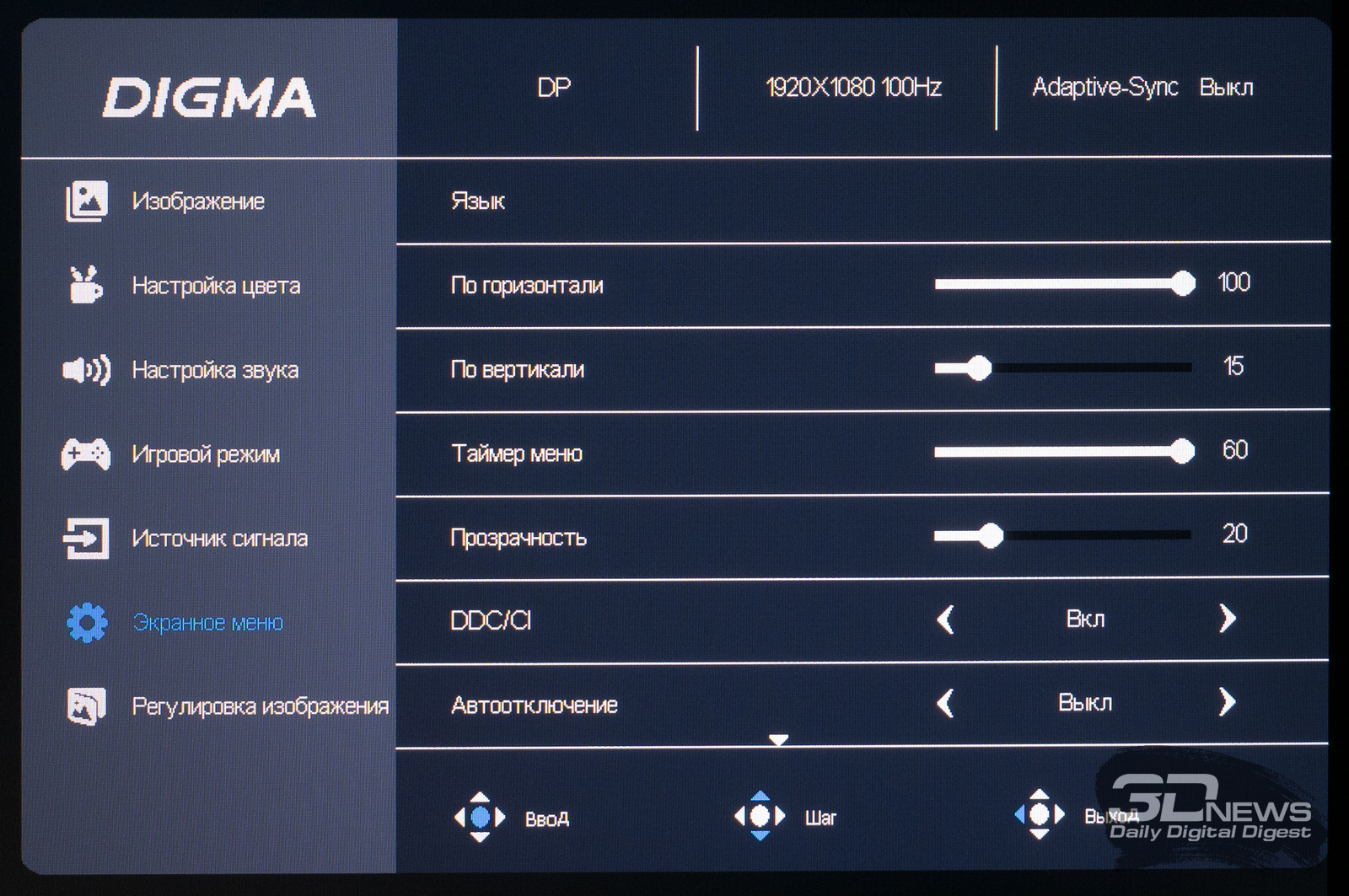Screen dimensions: 1349x896
Task: Click the По горизонтали slider handle
Action: click(1183, 283)
